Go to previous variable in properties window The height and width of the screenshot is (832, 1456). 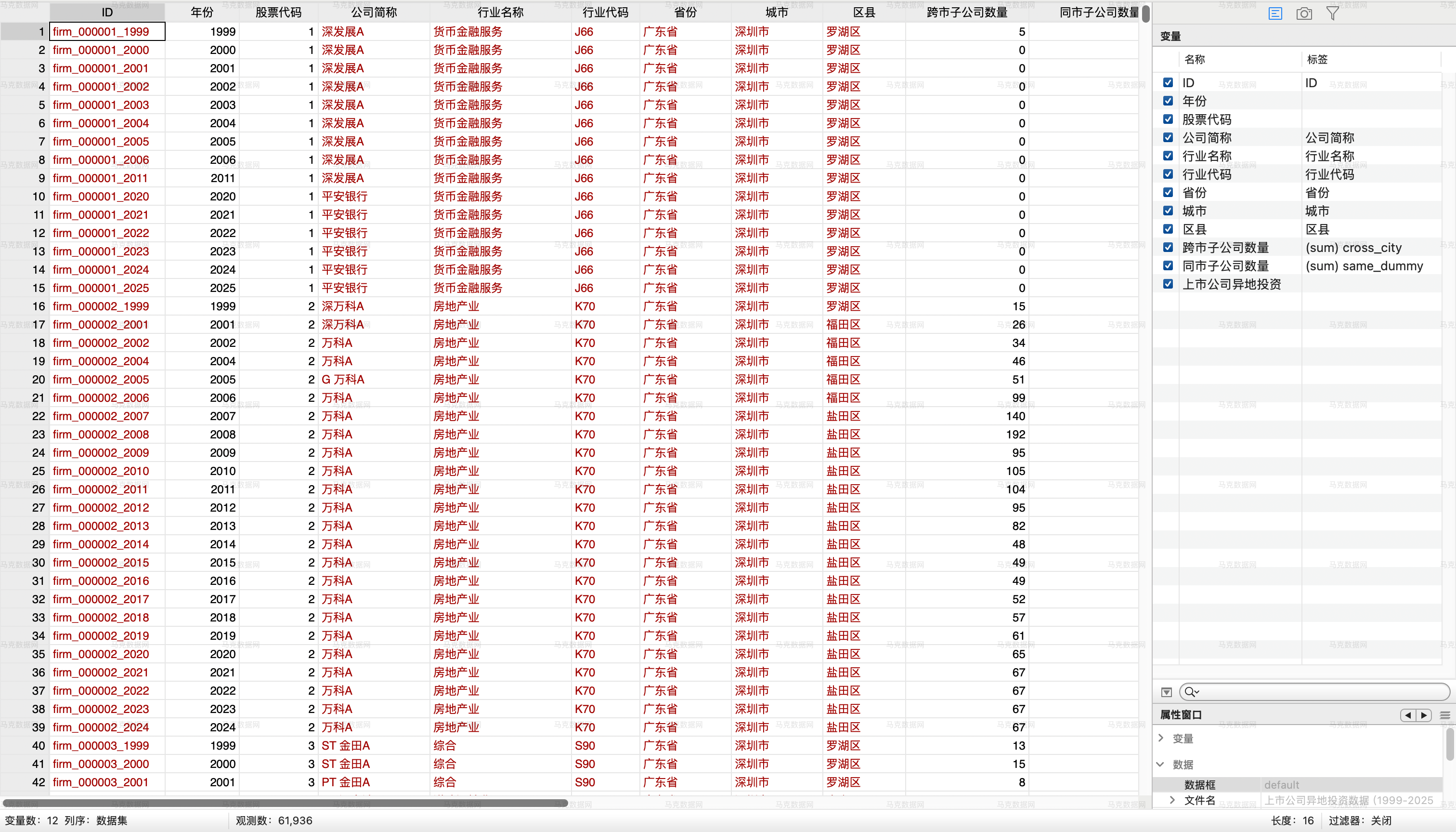pos(1408,715)
